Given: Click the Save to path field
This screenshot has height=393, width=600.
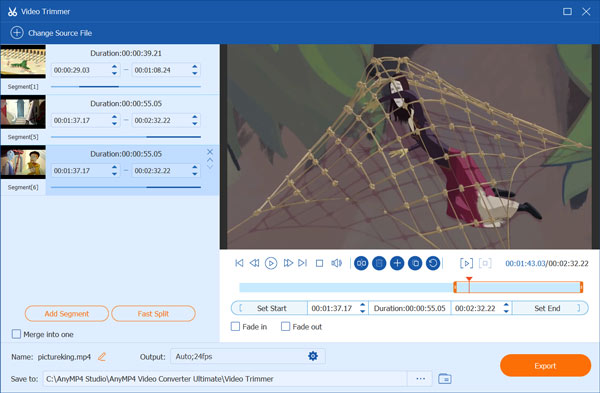Looking at the screenshot, I should point(225,379).
